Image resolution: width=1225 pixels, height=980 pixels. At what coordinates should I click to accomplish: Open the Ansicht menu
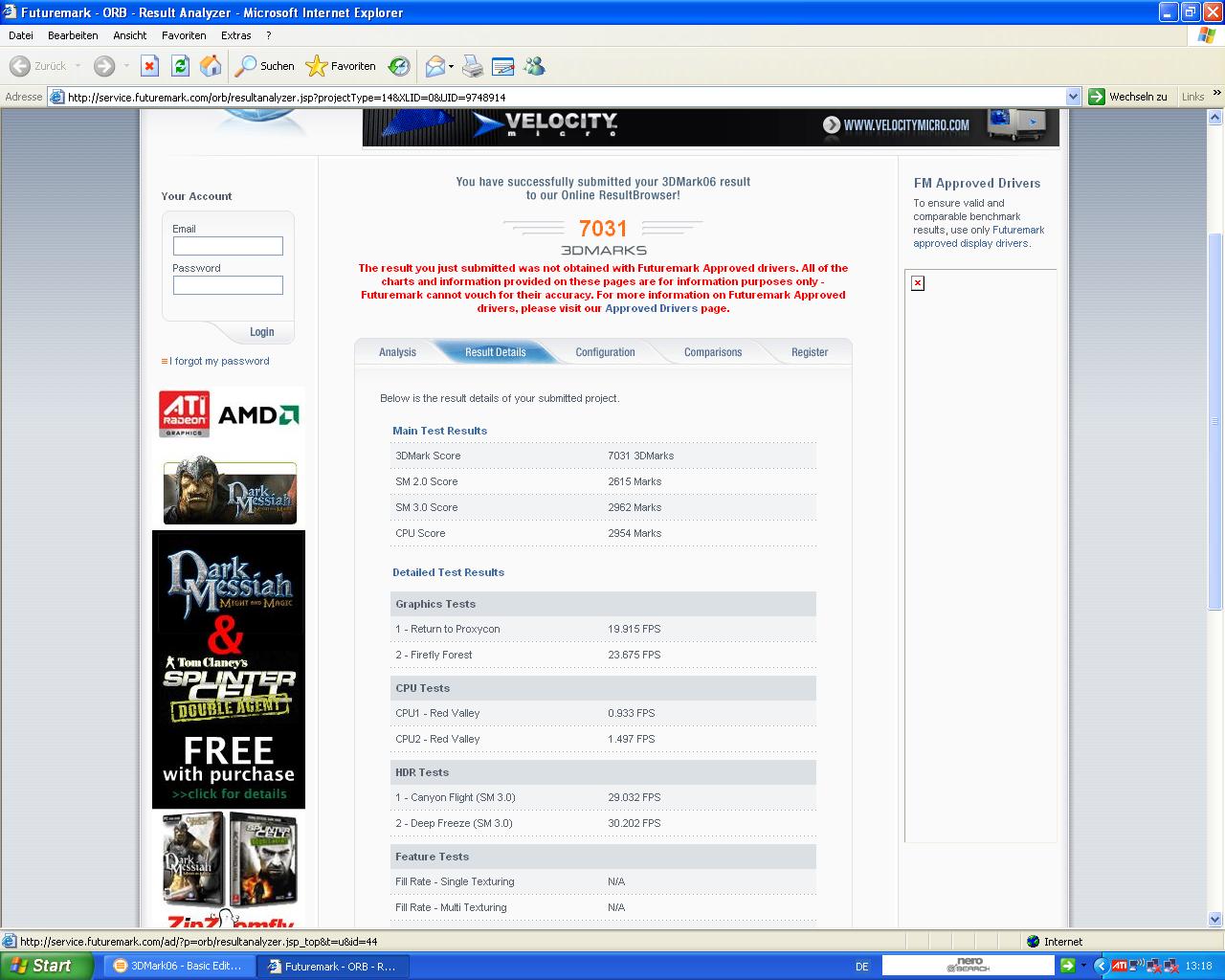coord(130,35)
